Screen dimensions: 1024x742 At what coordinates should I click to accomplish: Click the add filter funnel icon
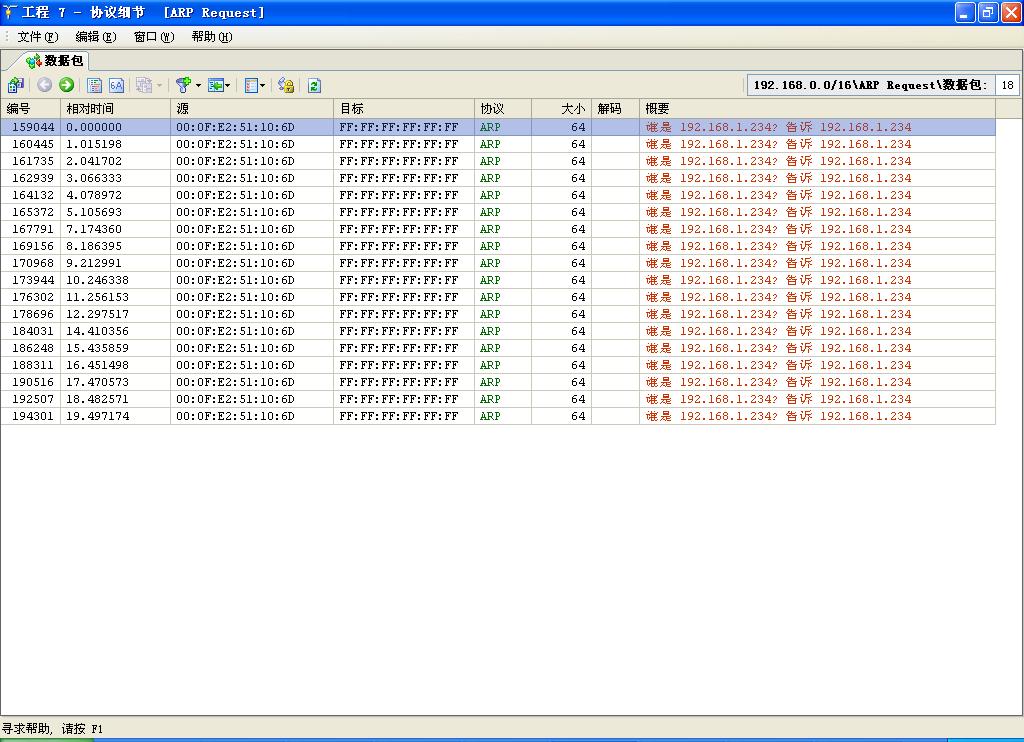[x=183, y=86]
